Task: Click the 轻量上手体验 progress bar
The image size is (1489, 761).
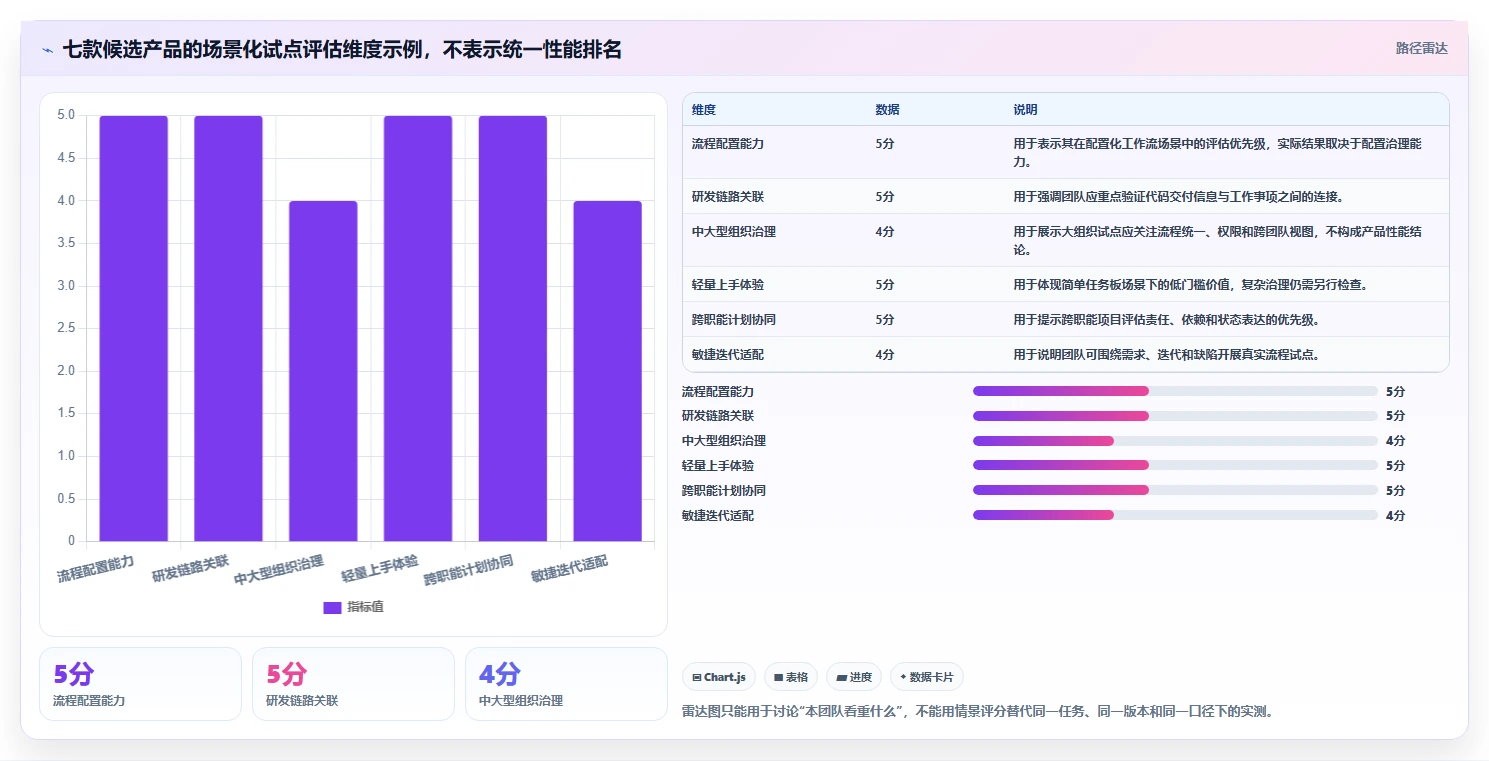Action: (1175, 465)
